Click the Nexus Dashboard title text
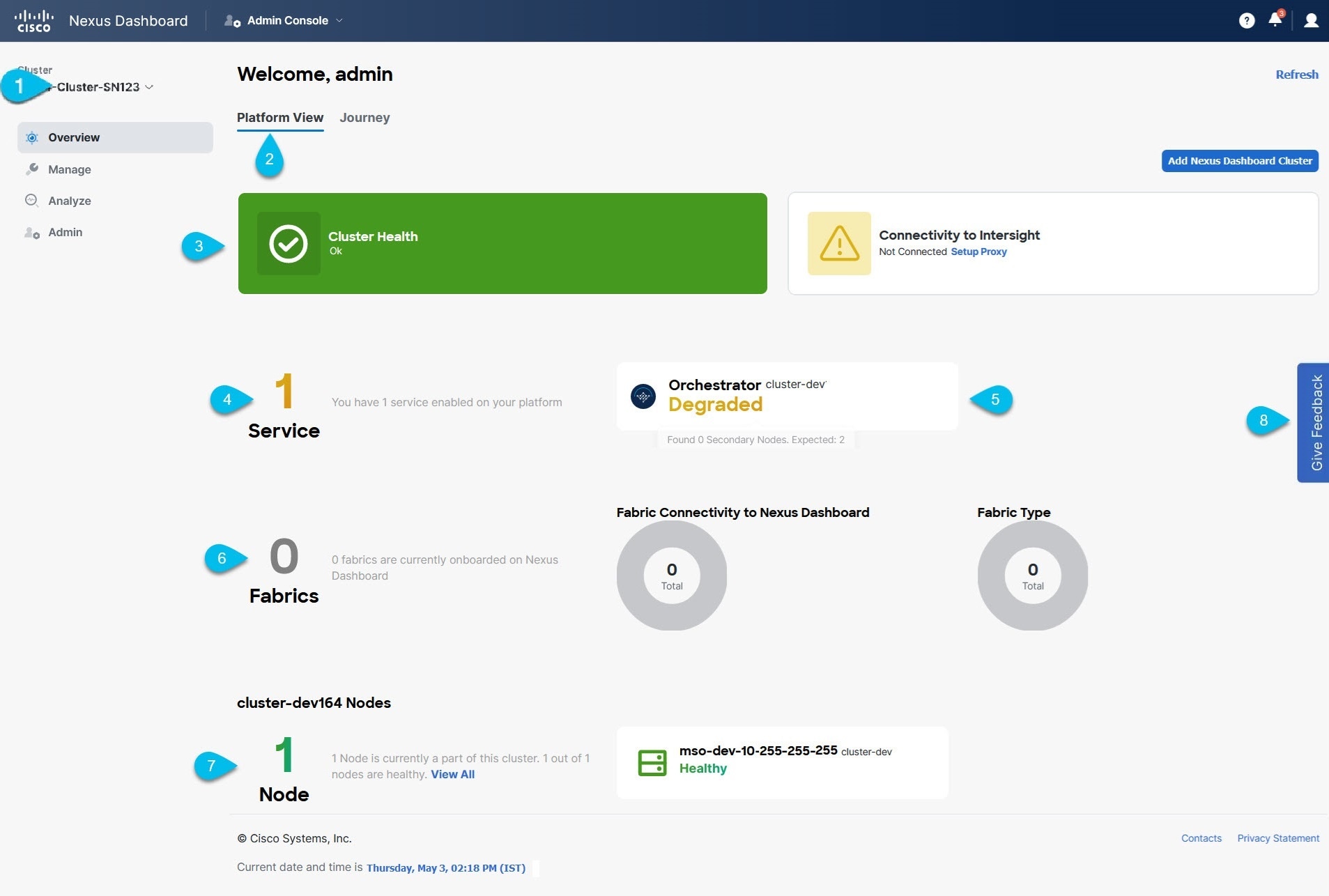1329x896 pixels. [128, 21]
